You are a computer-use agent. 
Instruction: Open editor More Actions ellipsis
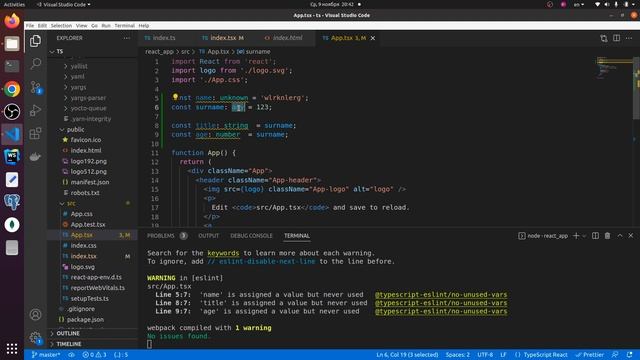(629, 38)
